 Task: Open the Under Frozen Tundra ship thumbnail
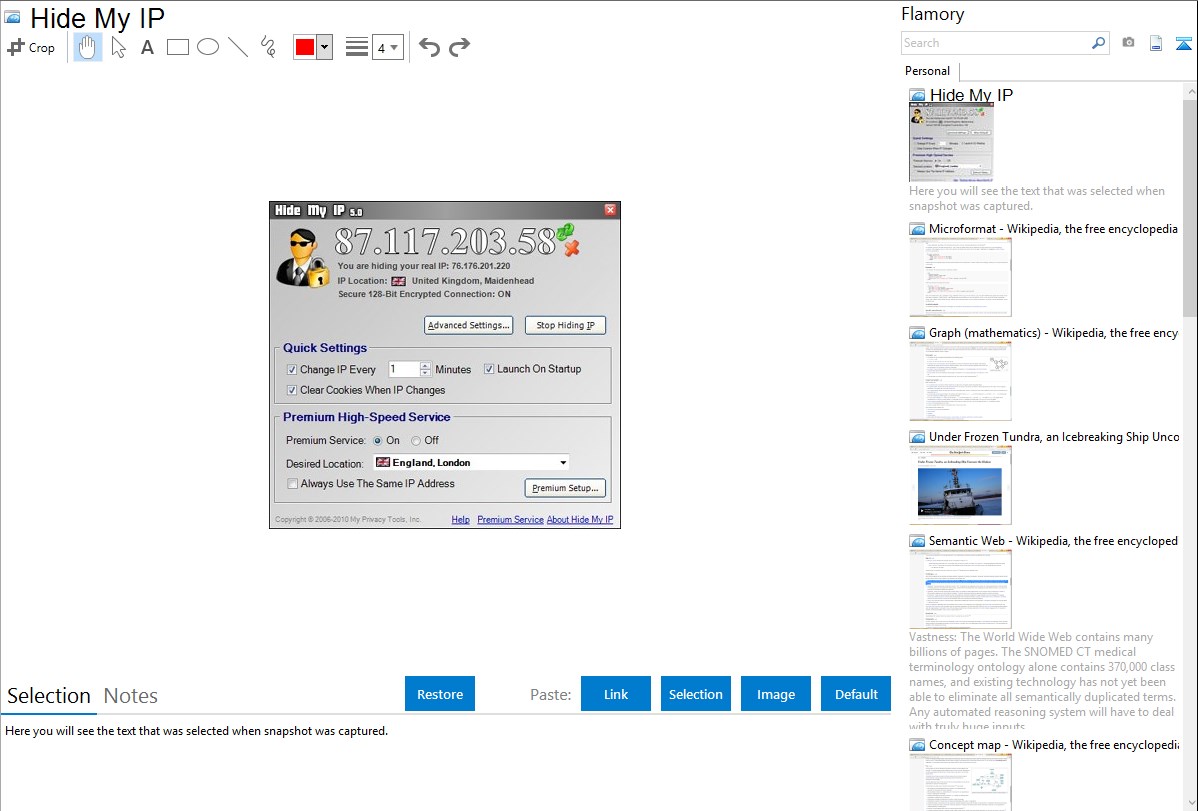(960, 485)
